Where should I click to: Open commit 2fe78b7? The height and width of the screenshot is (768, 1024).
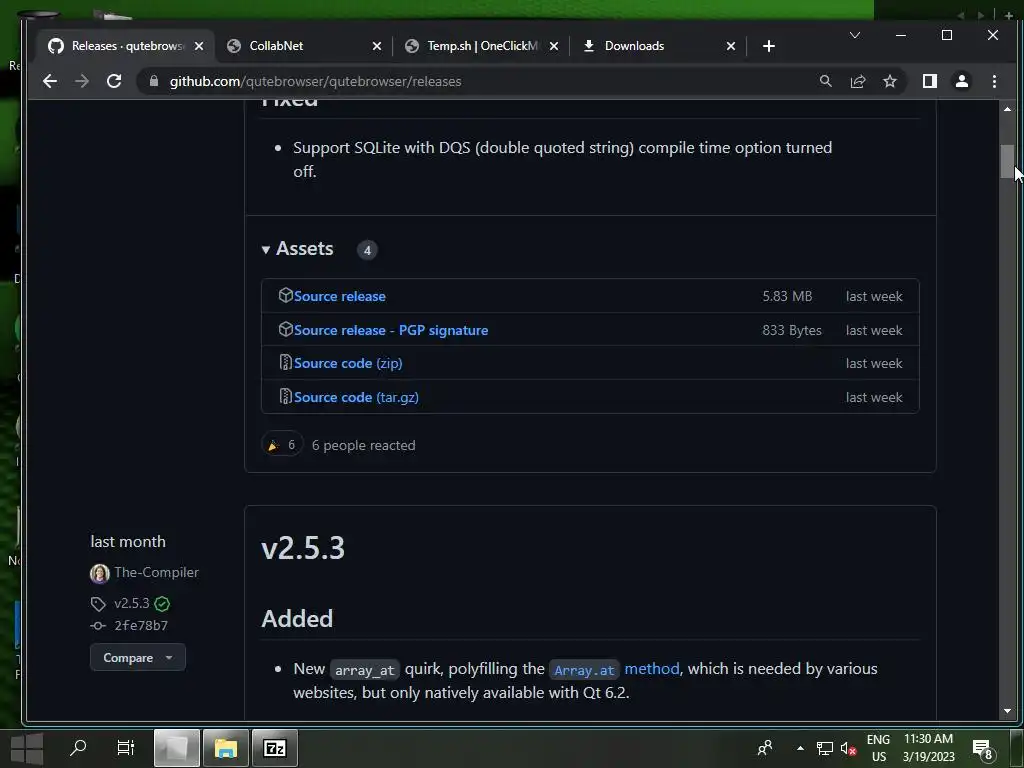[x=141, y=625]
